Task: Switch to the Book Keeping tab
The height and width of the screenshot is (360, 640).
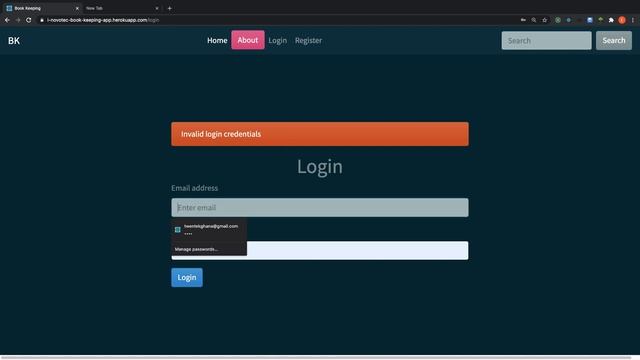Action: tap(41, 8)
